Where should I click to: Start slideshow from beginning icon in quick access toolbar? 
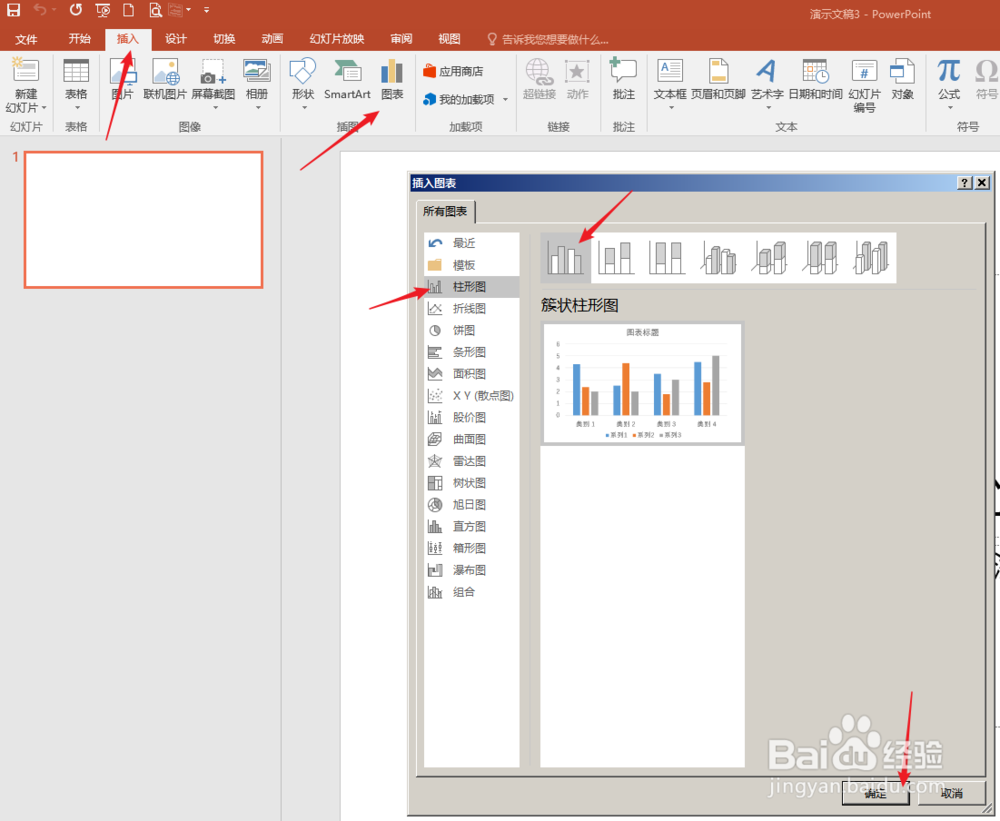(x=102, y=10)
